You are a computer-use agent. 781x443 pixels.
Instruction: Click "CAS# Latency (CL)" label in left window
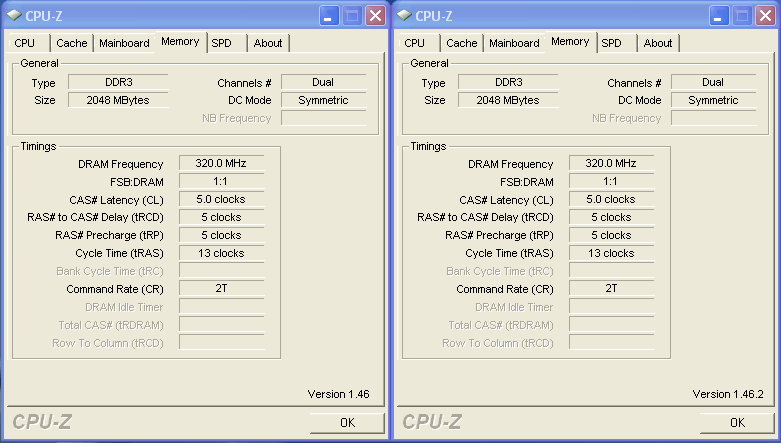click(x=117, y=200)
